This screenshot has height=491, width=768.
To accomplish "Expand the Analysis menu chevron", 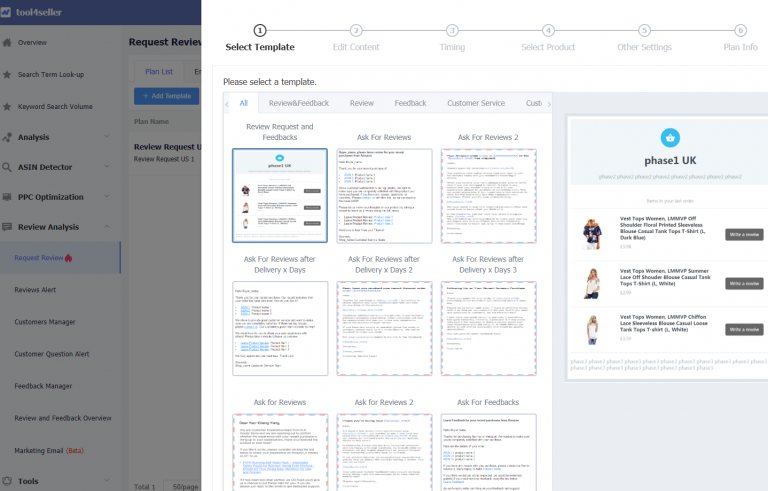I will point(107,137).
